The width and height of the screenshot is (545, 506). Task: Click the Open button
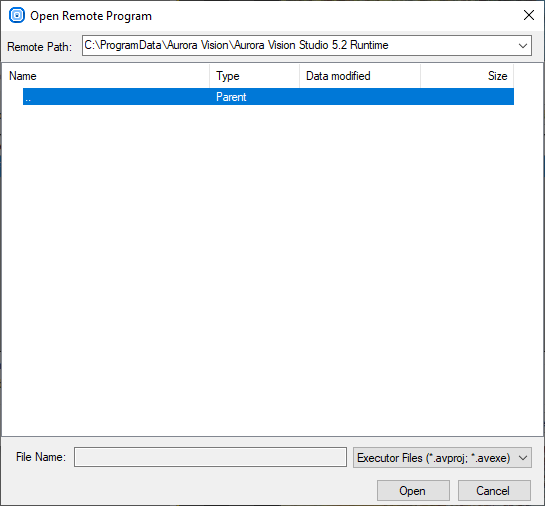(x=413, y=490)
